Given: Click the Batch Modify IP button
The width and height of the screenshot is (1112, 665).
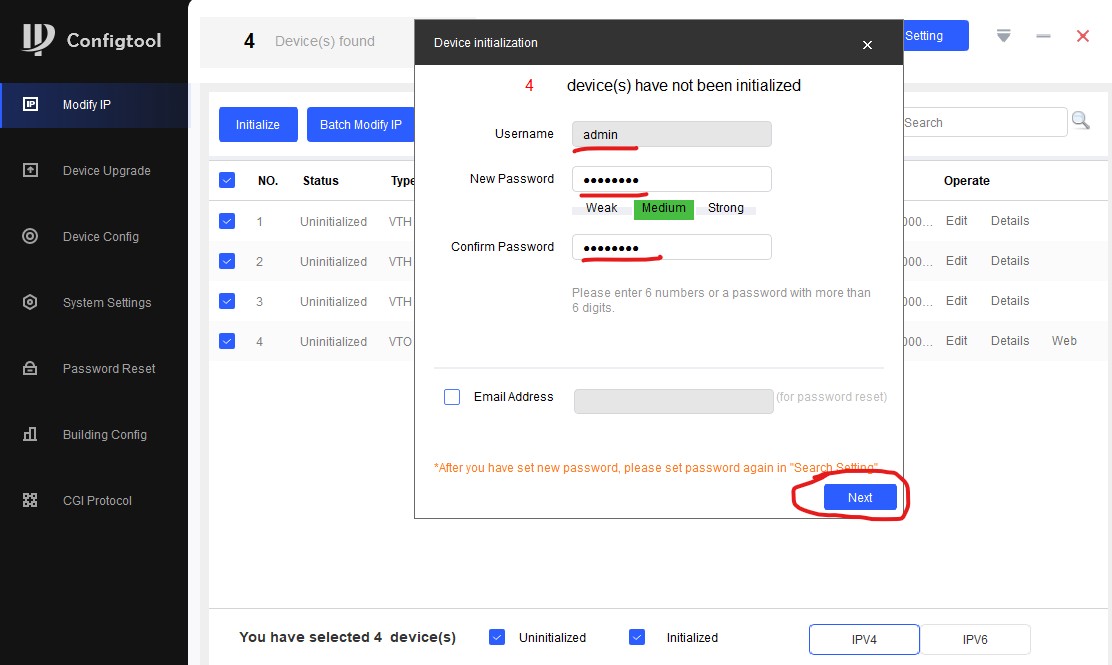Looking at the screenshot, I should (361, 124).
